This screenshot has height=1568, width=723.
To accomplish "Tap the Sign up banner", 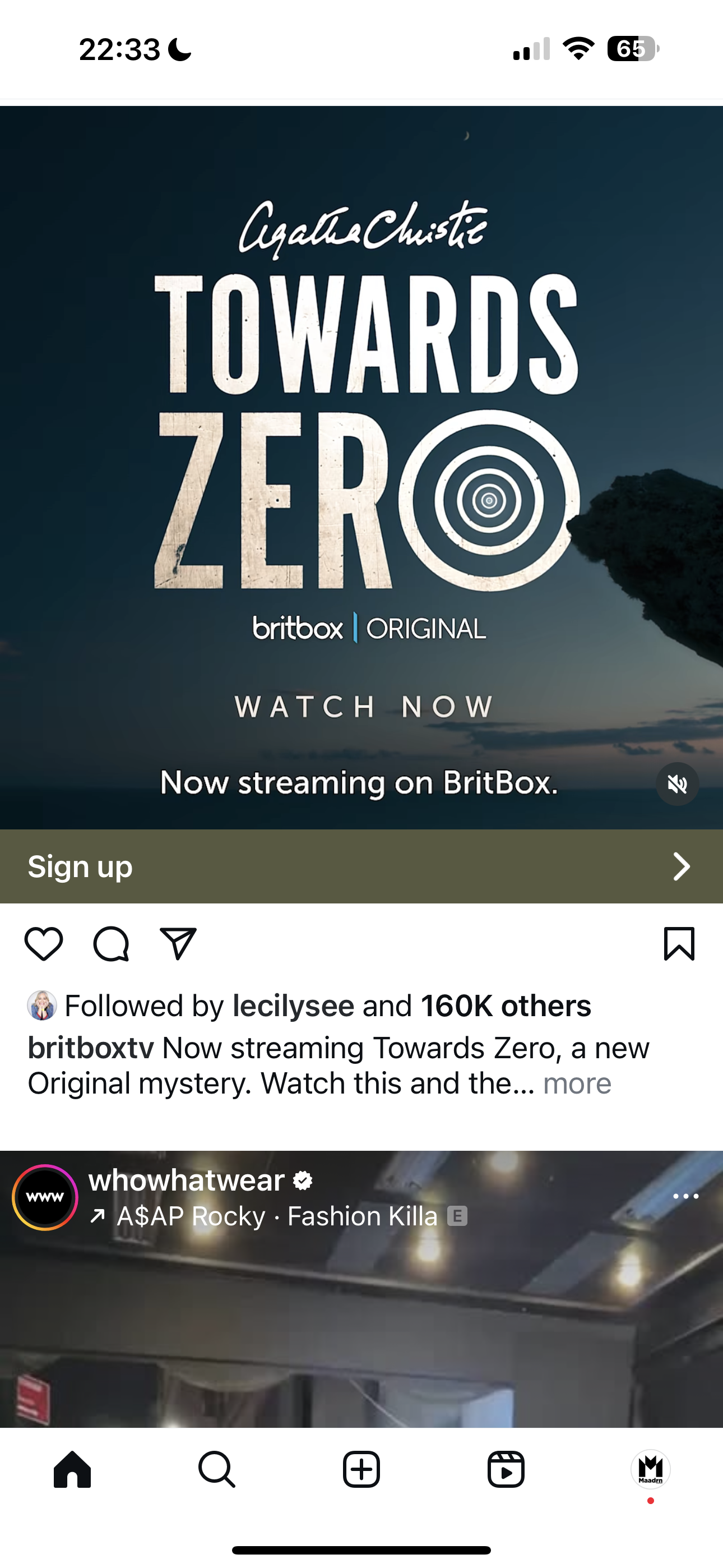I will (x=361, y=866).
